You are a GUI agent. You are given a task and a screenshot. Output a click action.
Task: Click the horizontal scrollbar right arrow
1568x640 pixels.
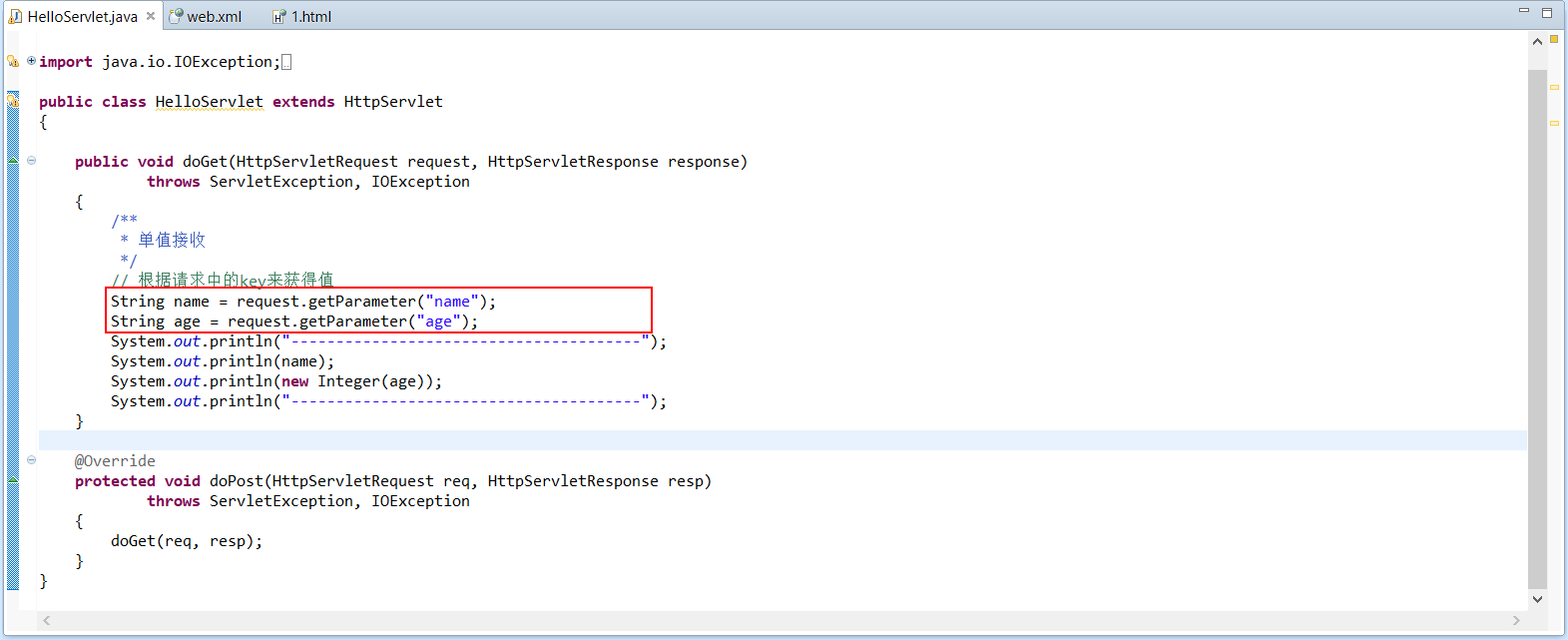pyautogui.click(x=1516, y=620)
